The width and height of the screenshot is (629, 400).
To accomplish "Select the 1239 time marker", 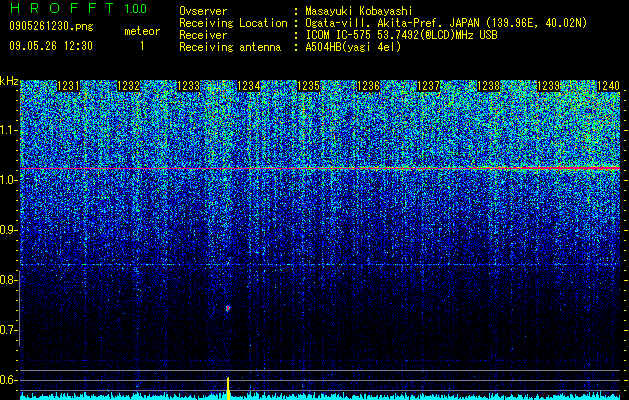I will pyautogui.click(x=548, y=86).
